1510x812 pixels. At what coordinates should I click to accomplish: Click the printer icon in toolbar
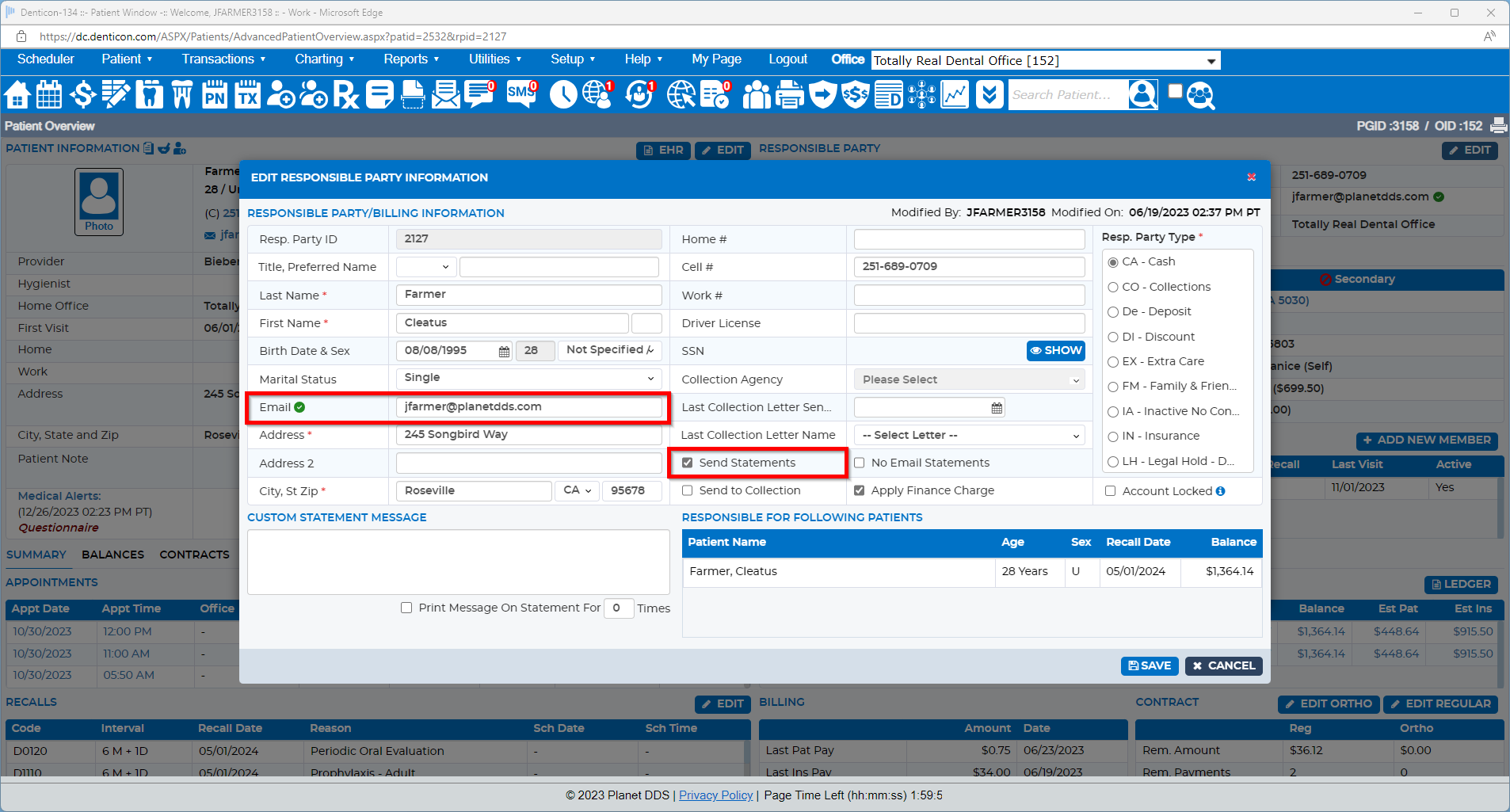(x=789, y=95)
